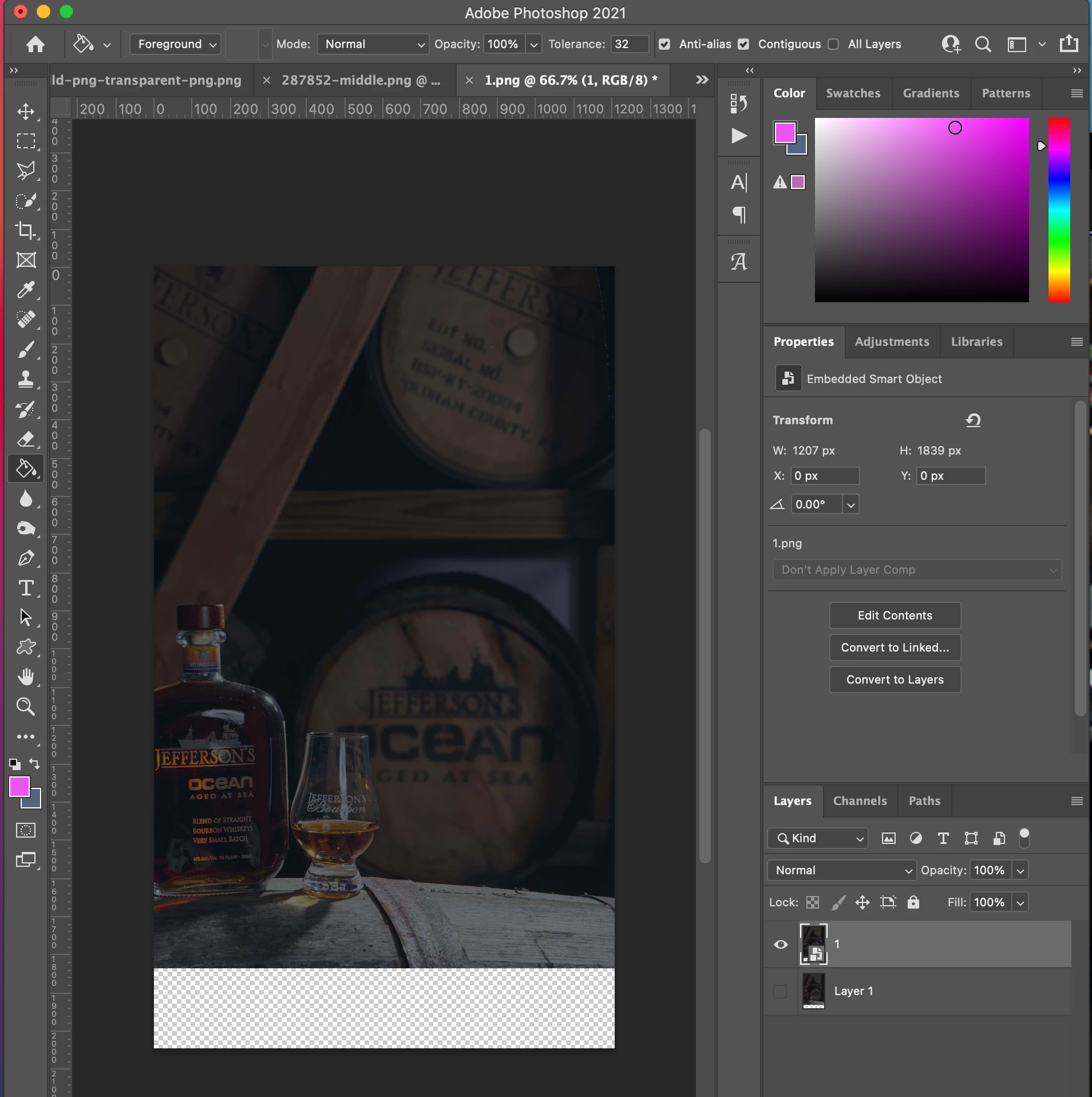This screenshot has height=1097, width=1092.
Task: Select the Eyedropper tool
Action: point(26,290)
